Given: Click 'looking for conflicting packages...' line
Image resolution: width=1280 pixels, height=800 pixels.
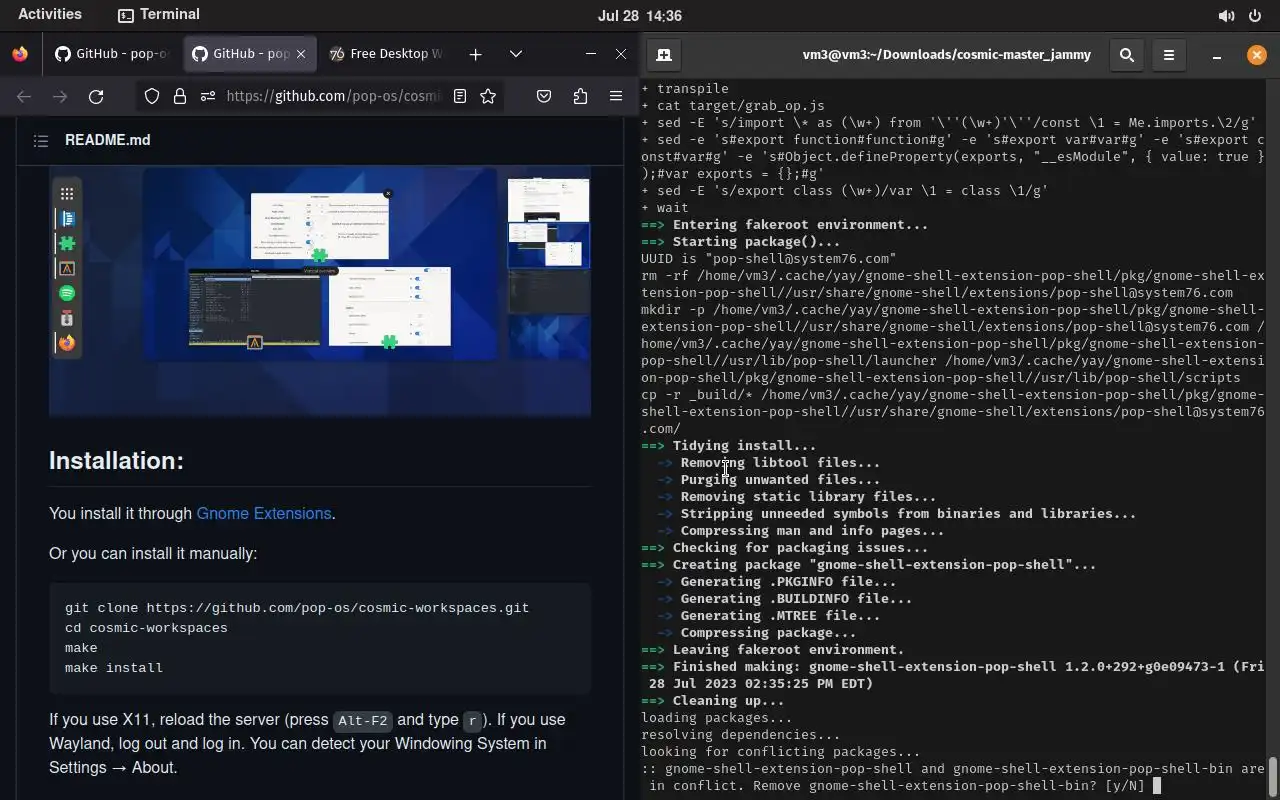Looking at the screenshot, I should [781, 752].
